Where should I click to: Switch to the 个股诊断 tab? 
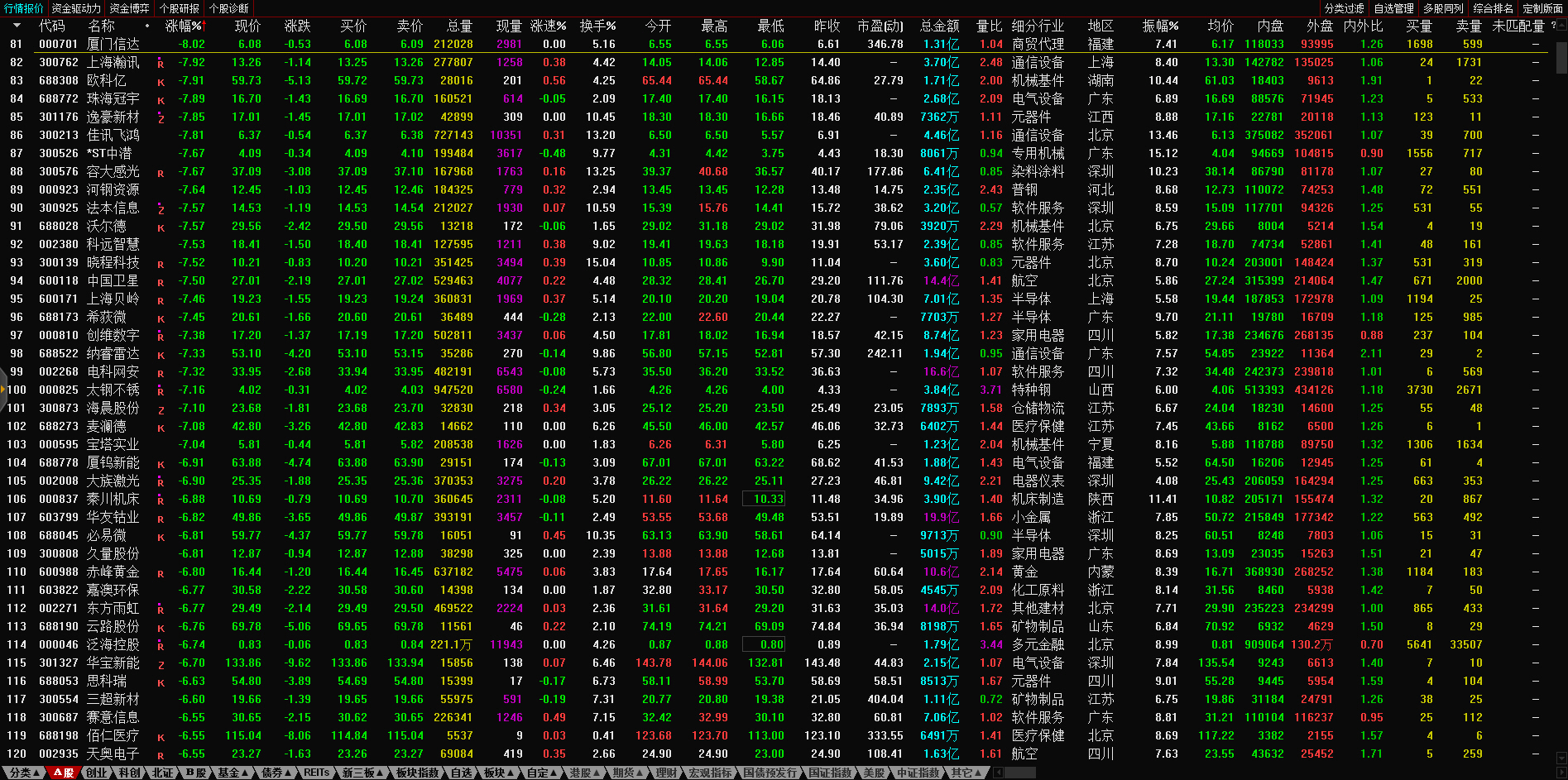[228, 8]
